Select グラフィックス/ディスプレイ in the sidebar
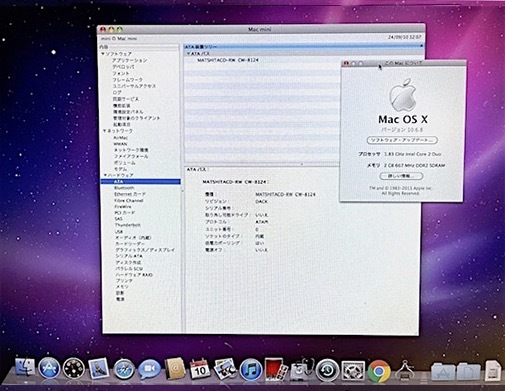The height and width of the screenshot is (391, 505). coord(145,250)
